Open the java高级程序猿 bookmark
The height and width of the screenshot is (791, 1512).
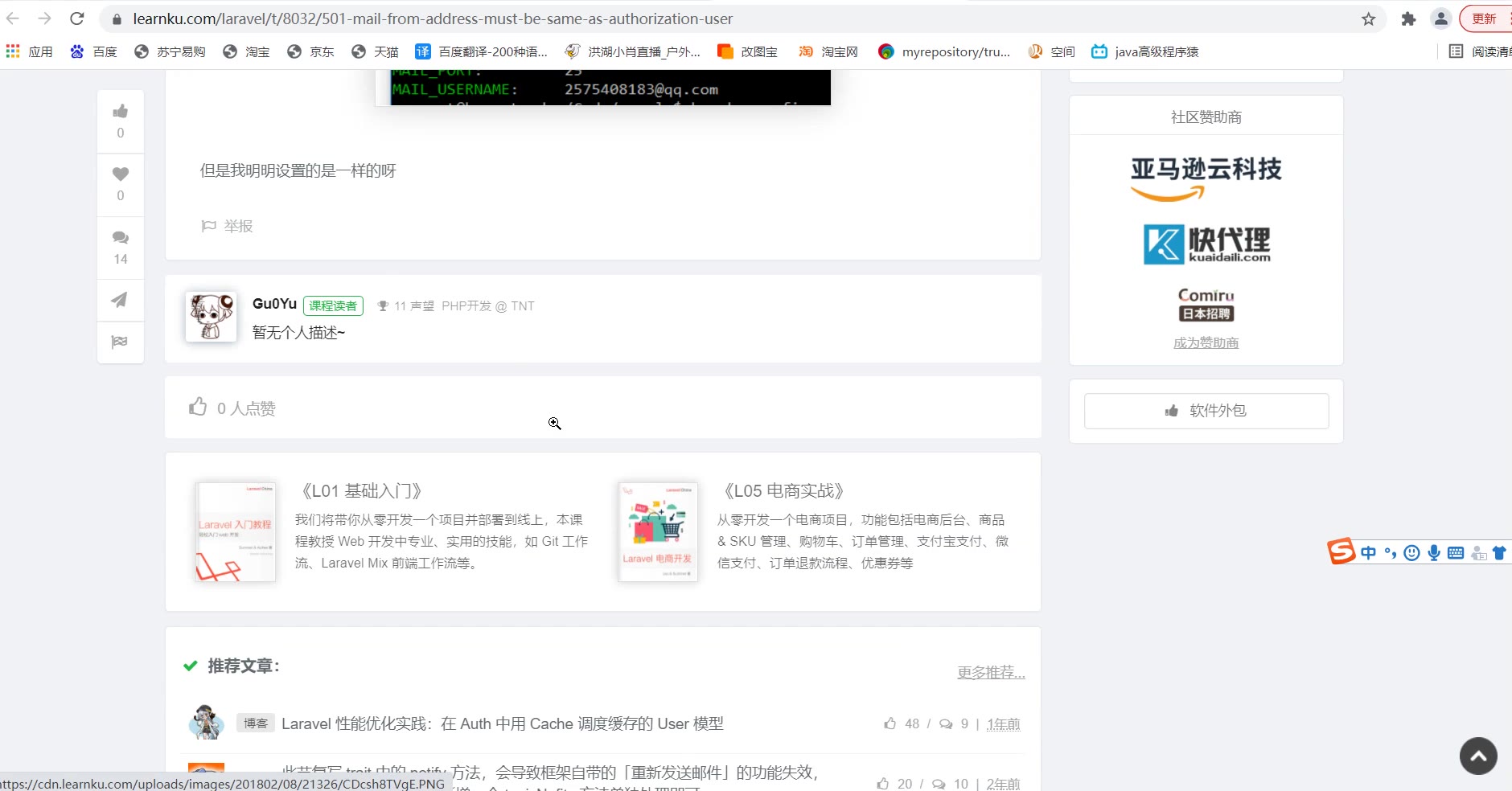1145,51
